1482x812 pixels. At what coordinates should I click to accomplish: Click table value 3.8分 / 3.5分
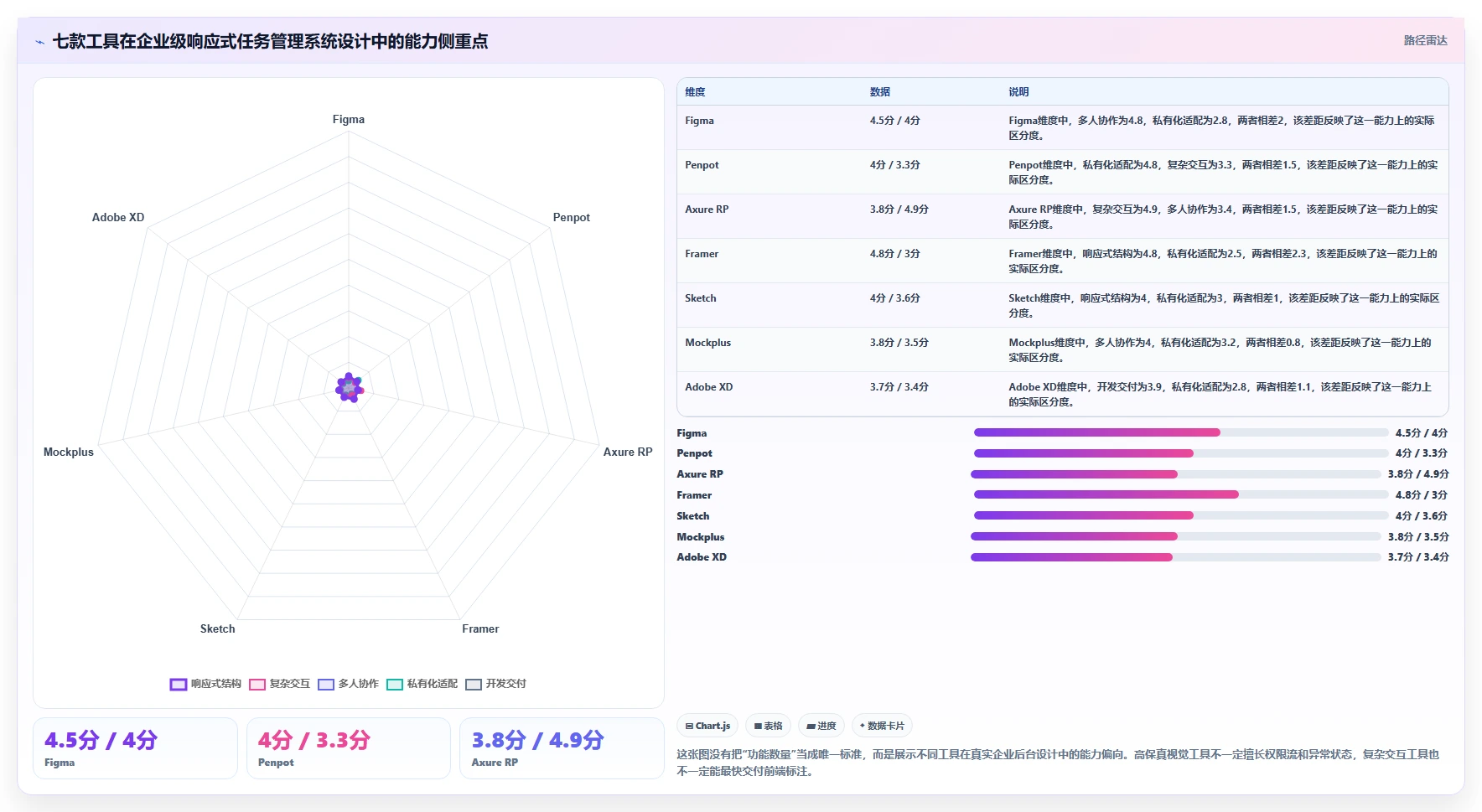[899, 343]
